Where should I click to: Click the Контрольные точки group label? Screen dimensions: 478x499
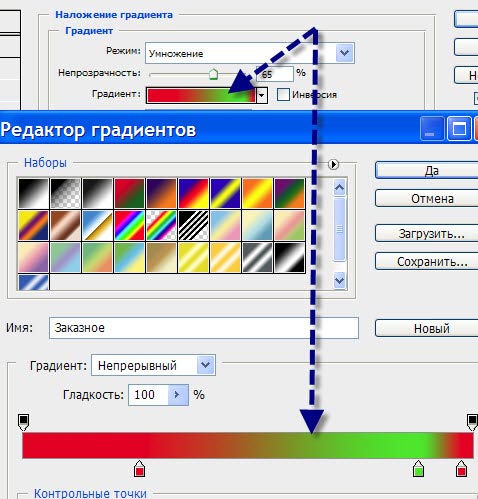(90, 494)
